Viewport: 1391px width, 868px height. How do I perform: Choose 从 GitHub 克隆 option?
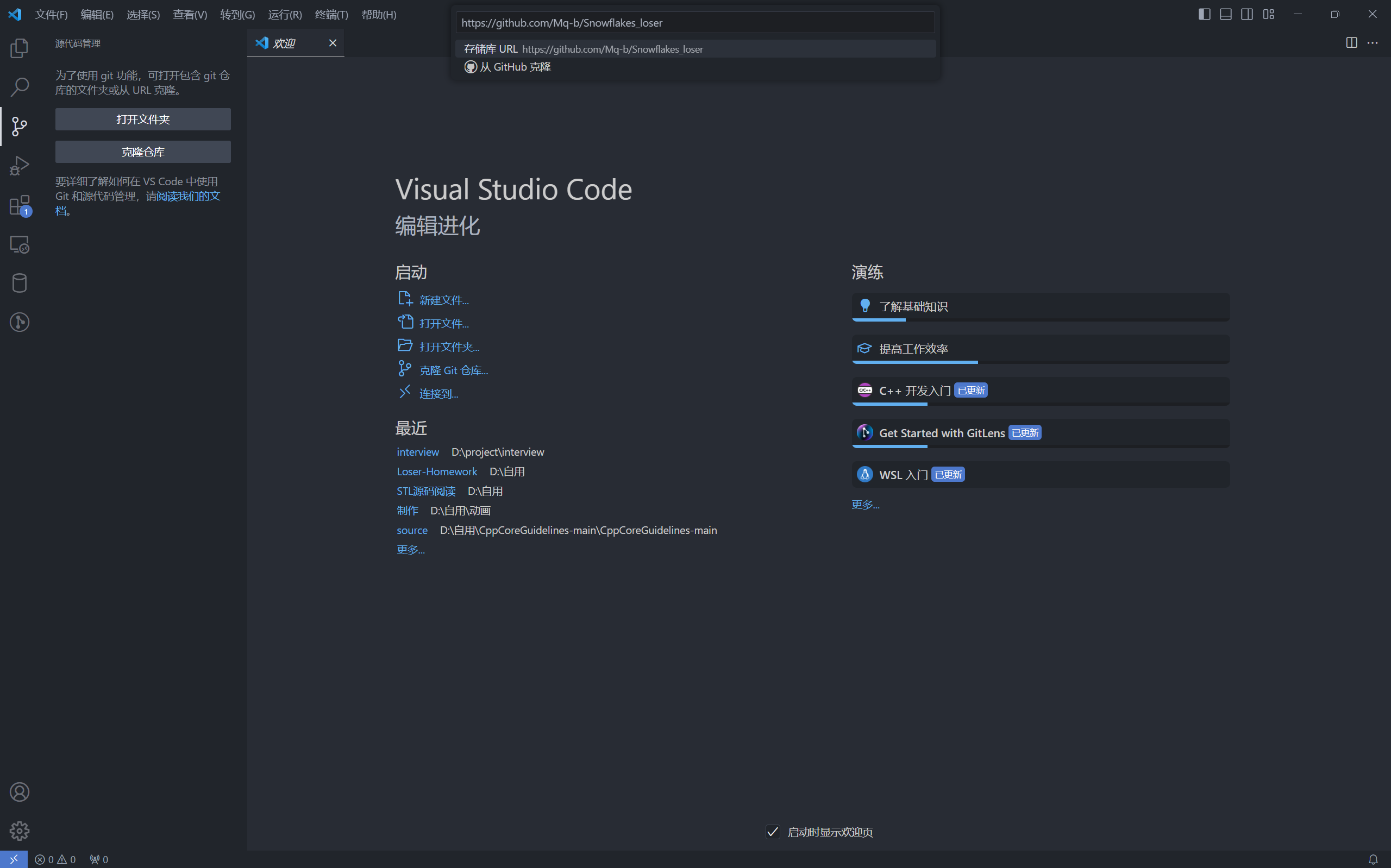[695, 67]
